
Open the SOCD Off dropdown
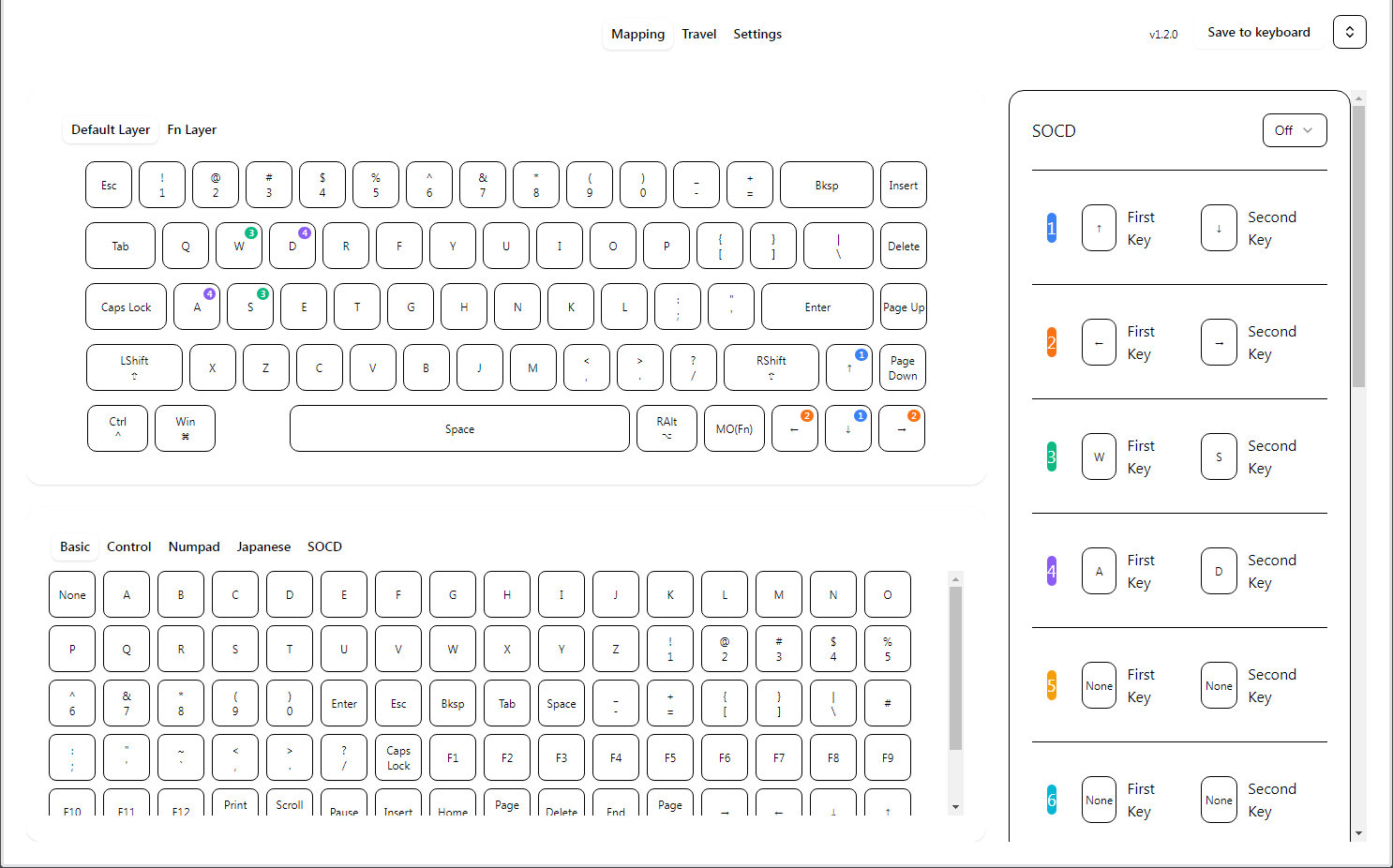(1295, 130)
